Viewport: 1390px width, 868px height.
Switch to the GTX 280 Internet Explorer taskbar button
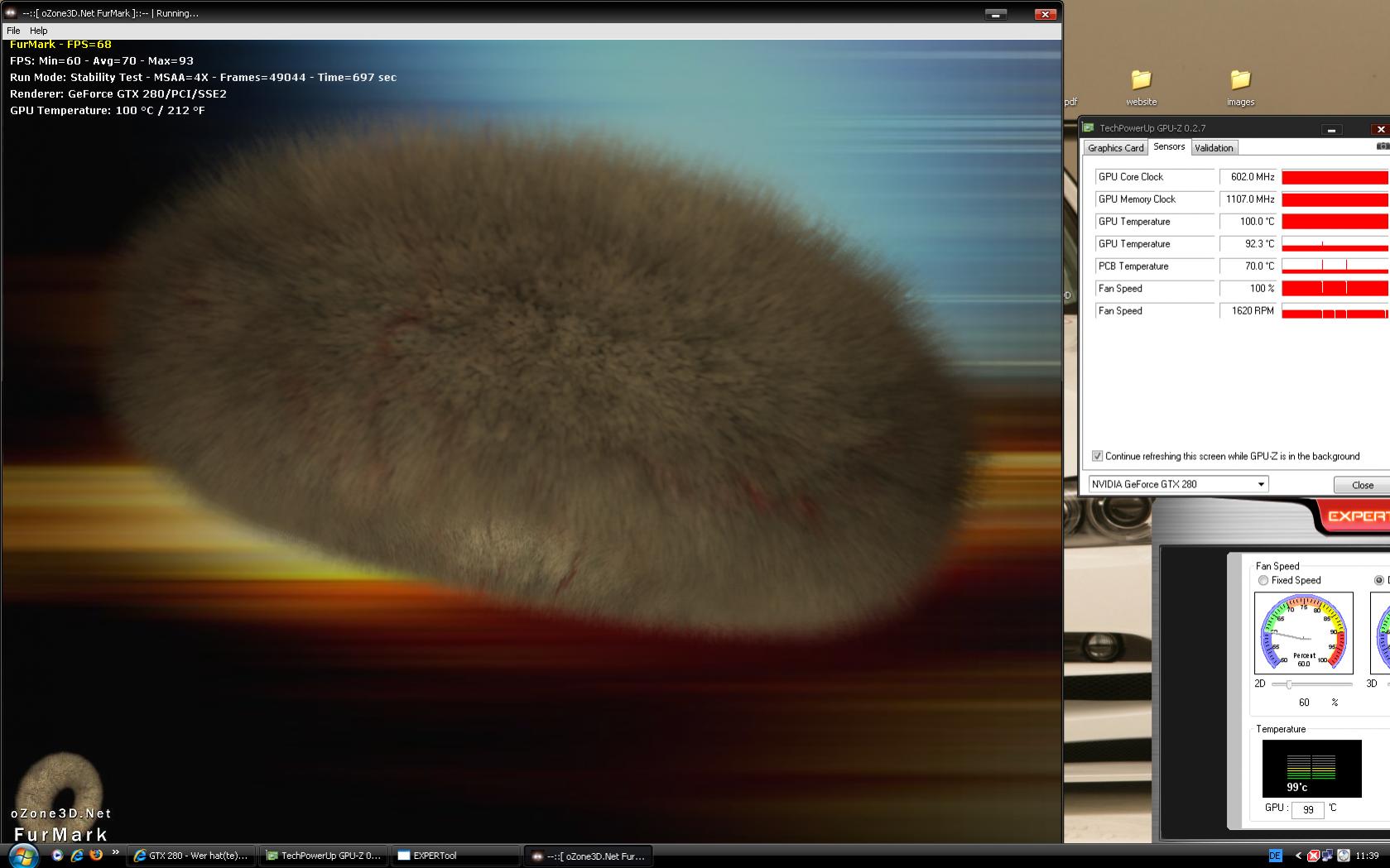point(190,856)
